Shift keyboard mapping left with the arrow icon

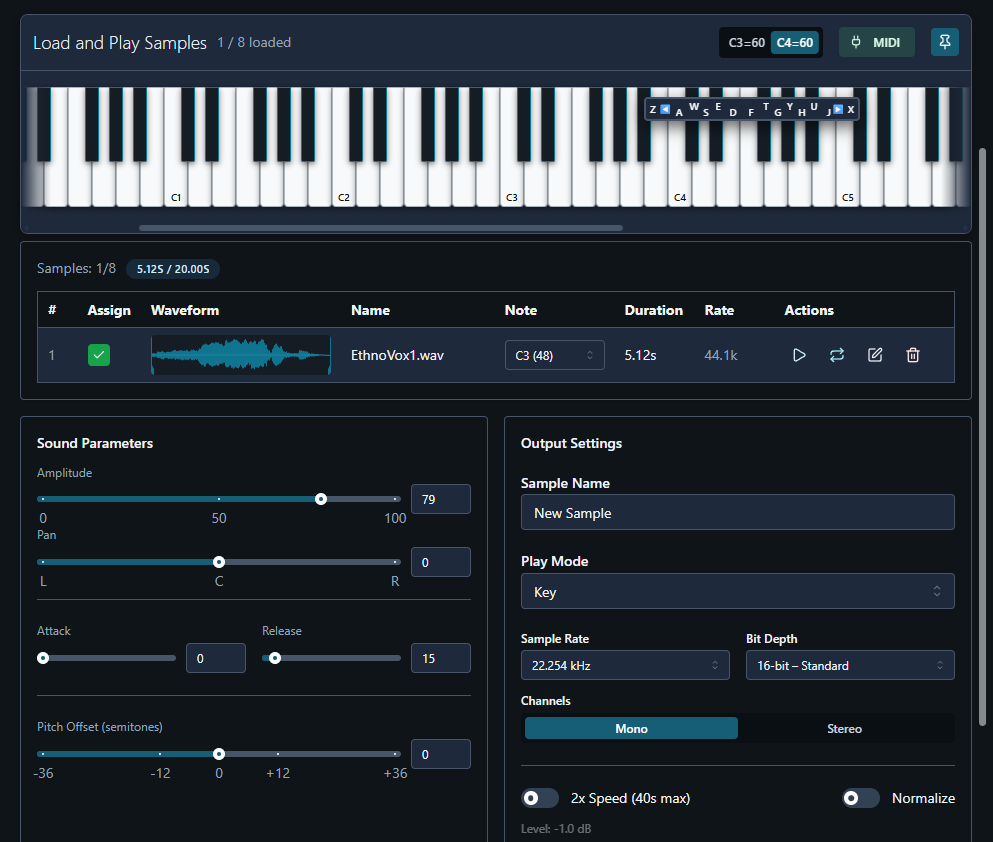click(x=665, y=109)
